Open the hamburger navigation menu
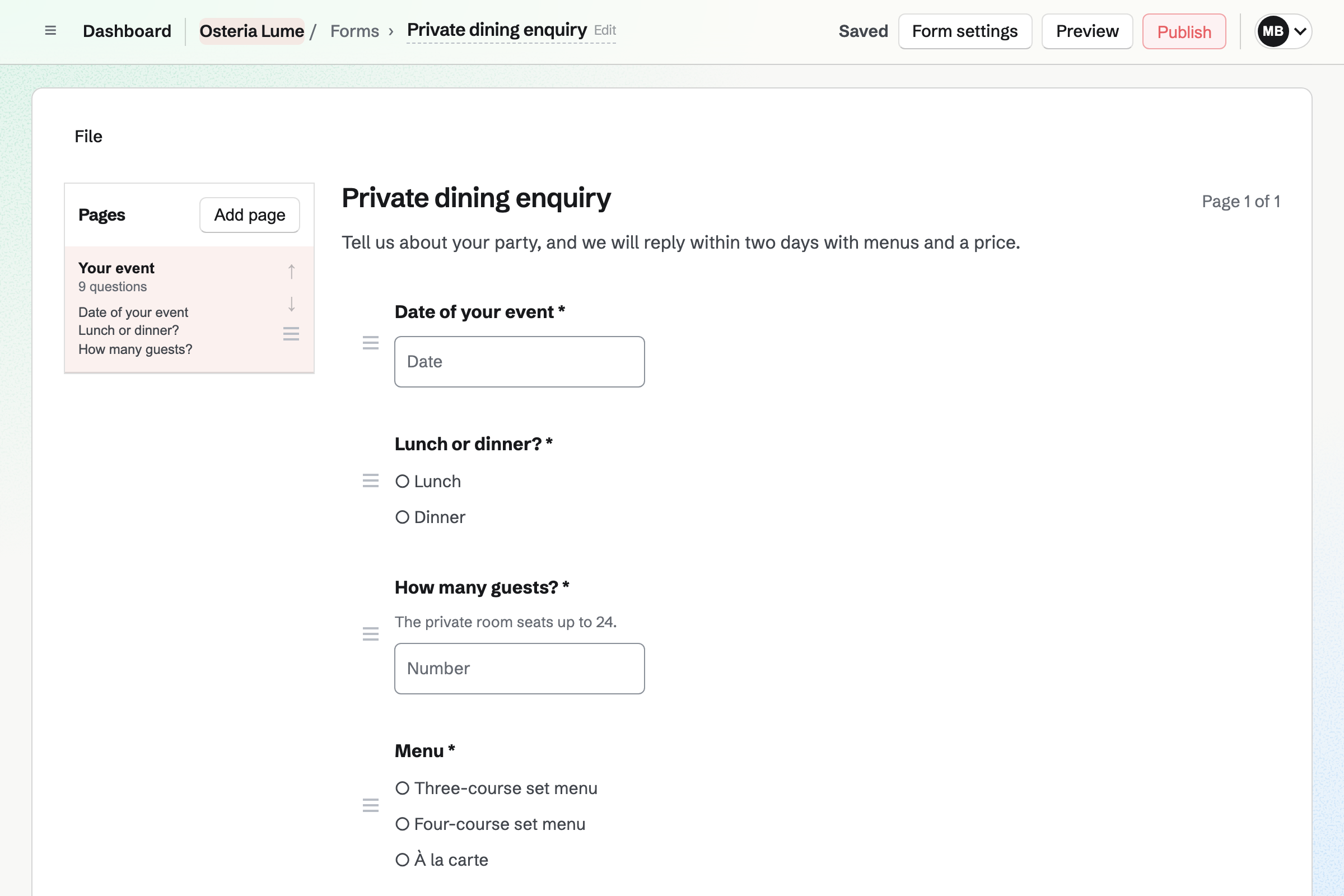This screenshot has width=1344, height=896. pyautogui.click(x=50, y=31)
